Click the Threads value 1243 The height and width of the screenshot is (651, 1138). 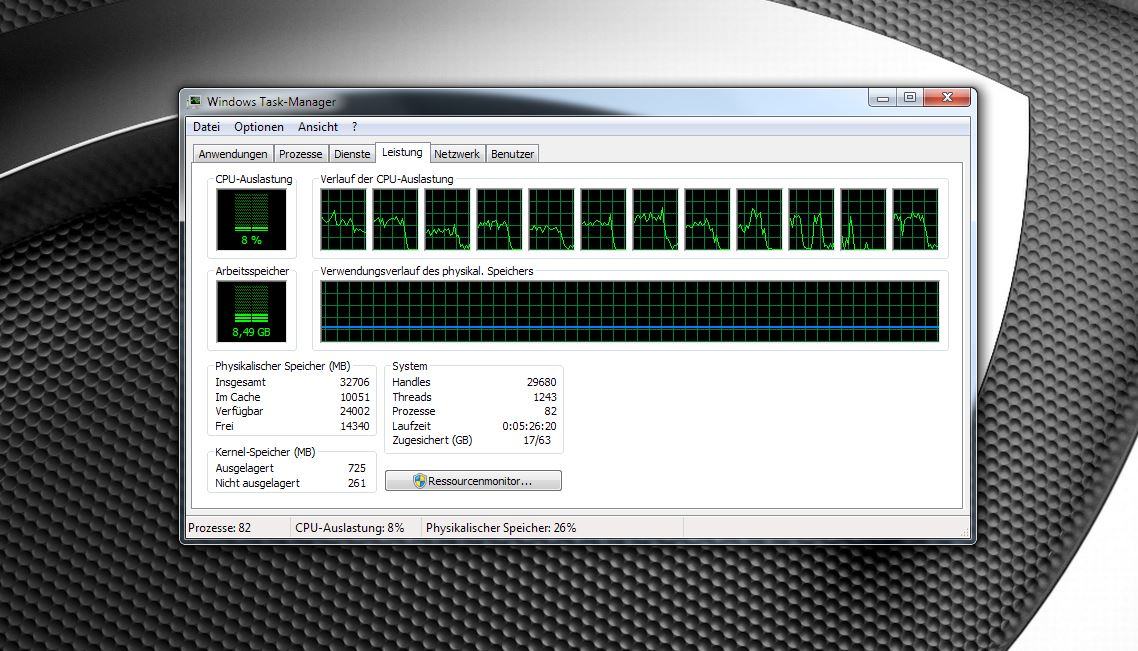coord(545,397)
